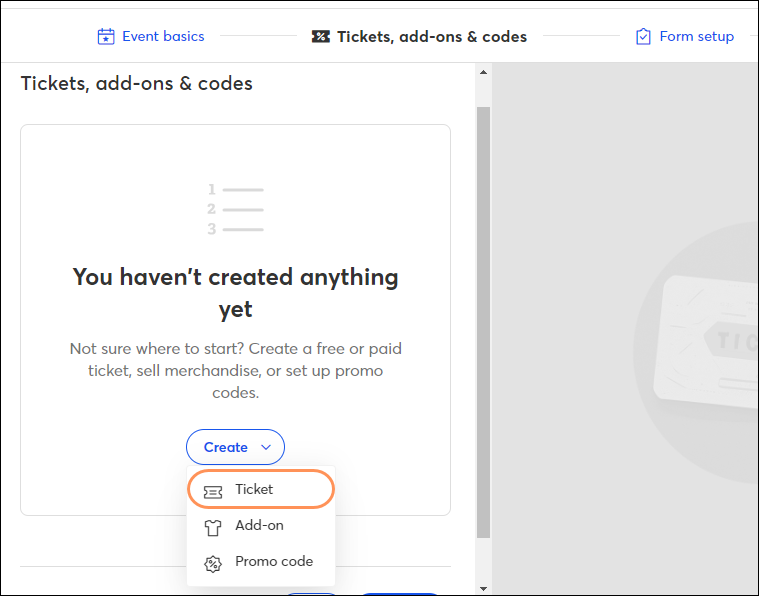This screenshot has width=759, height=596.
Task: Click the 'Not sure where to start?' description text
Action: pyautogui.click(x=235, y=370)
